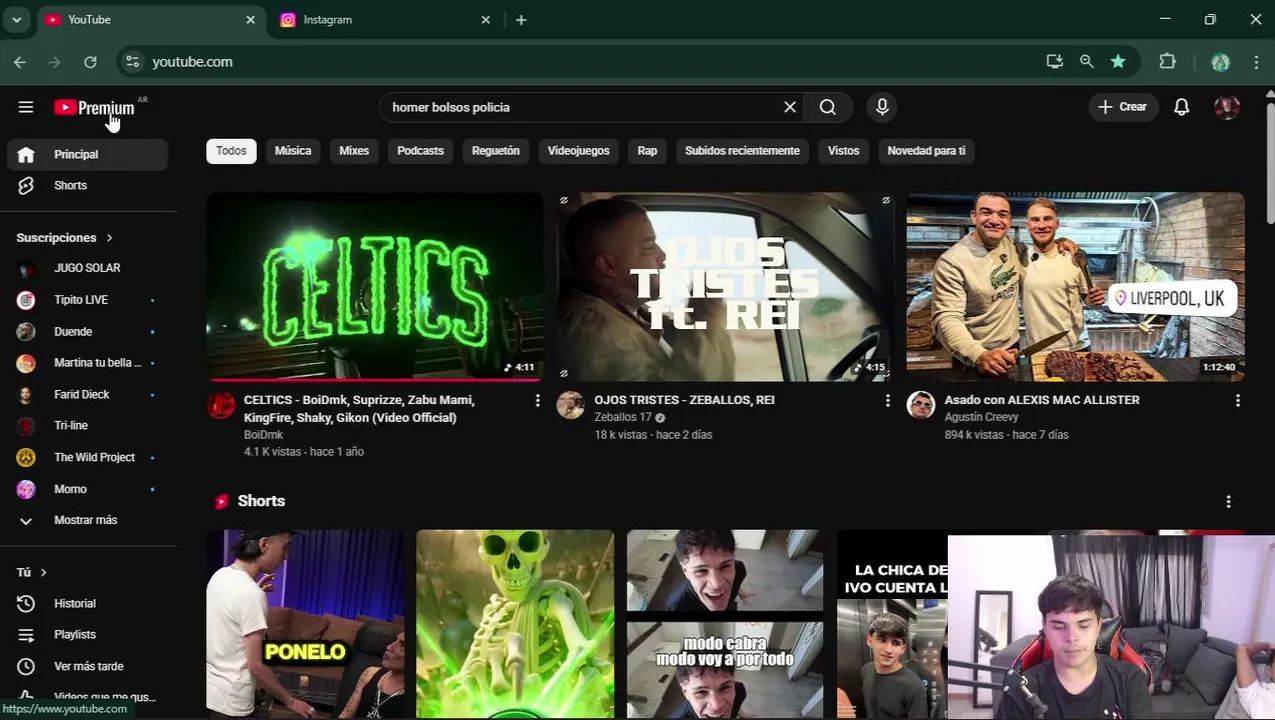Start voice search with microphone
The width and height of the screenshot is (1275, 720).
882,107
